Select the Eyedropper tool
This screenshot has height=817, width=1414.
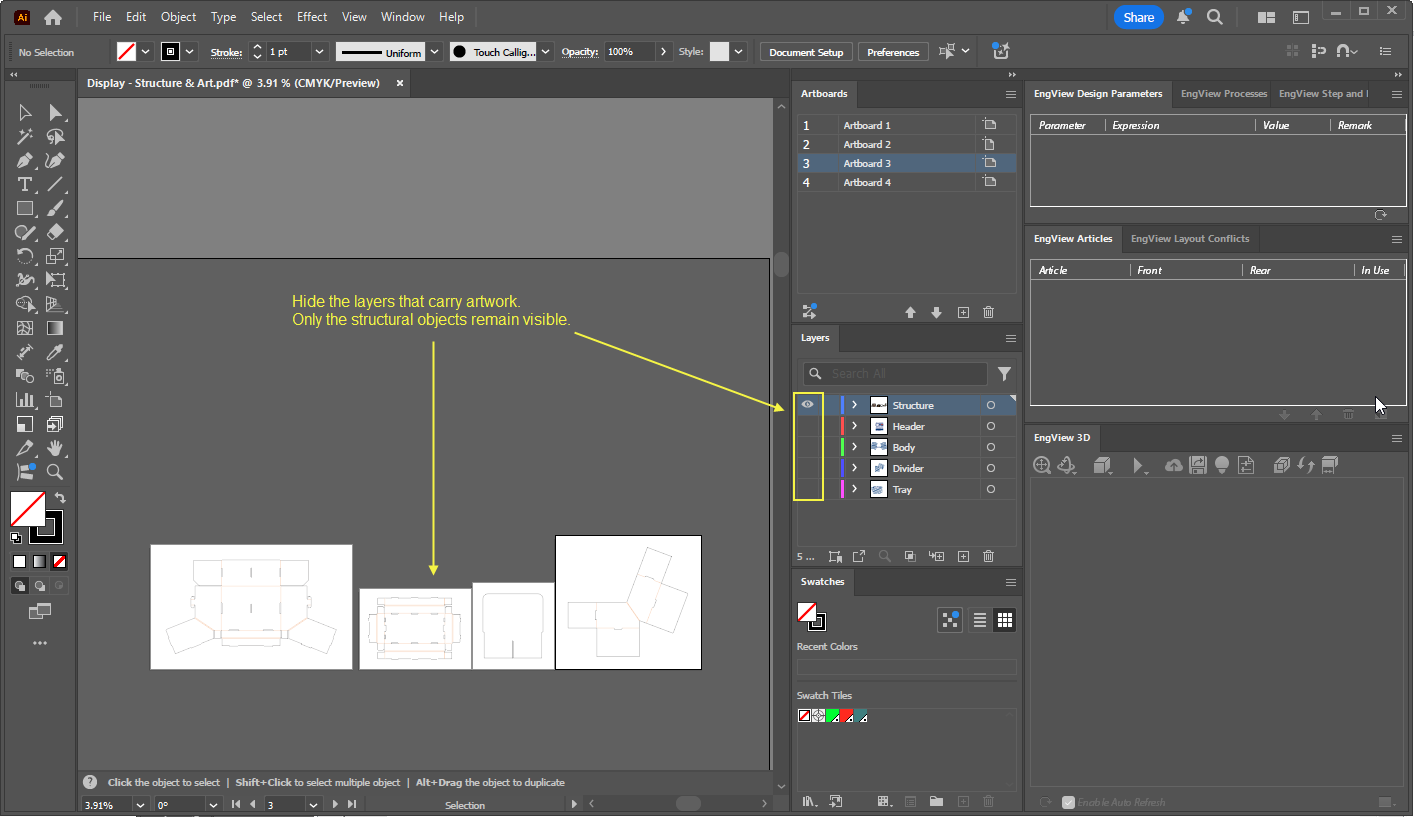[x=56, y=352]
